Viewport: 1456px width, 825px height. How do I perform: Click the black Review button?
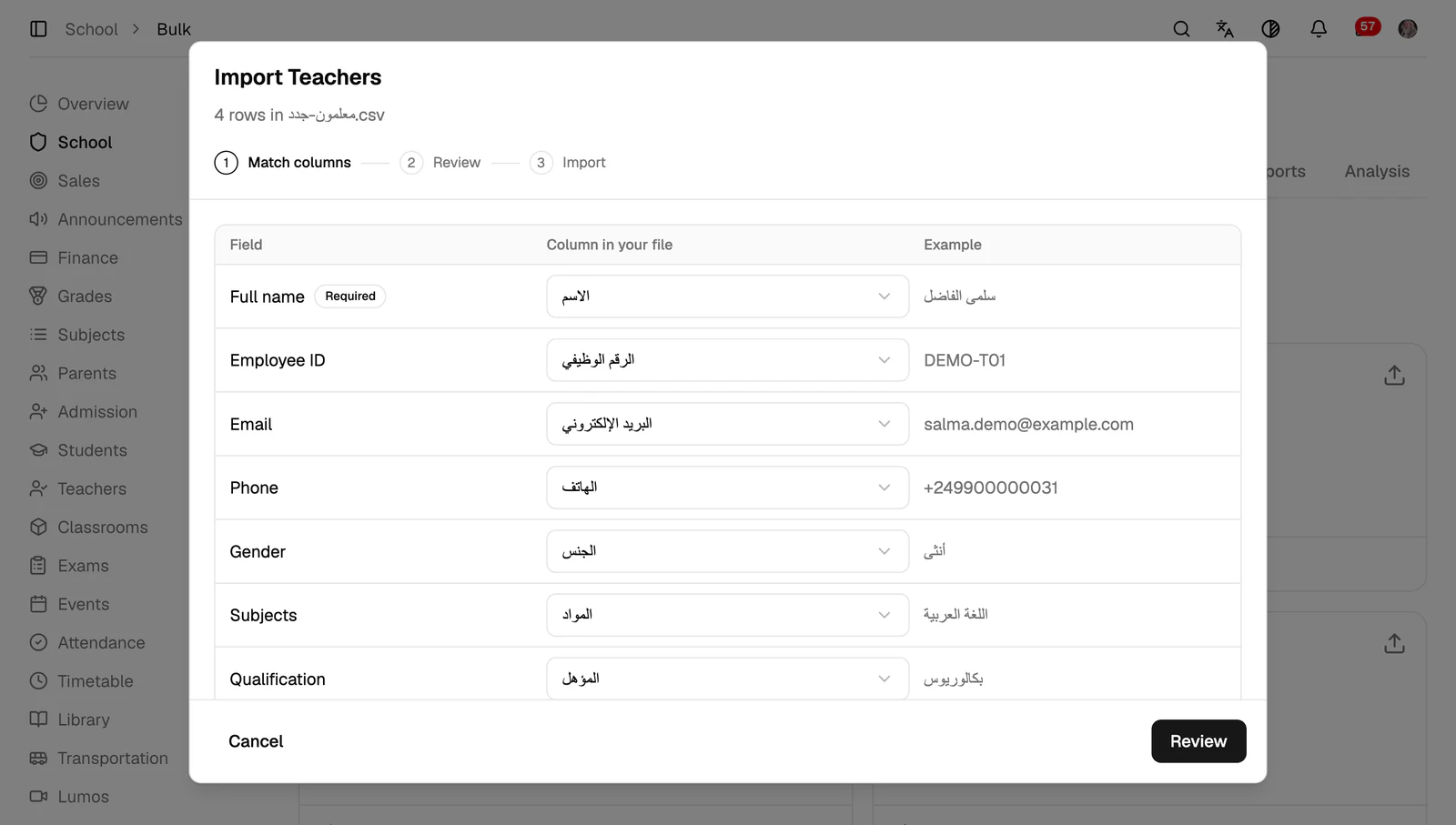pos(1198,741)
